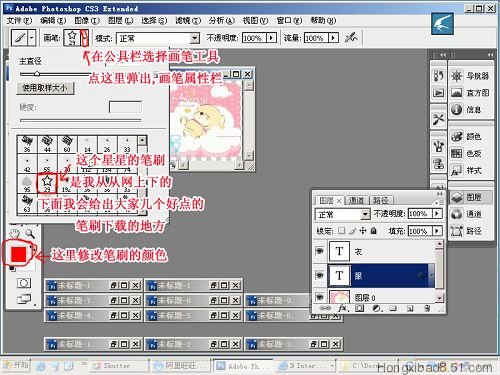
Task: Toggle lock all padlock icon
Action: point(374,230)
